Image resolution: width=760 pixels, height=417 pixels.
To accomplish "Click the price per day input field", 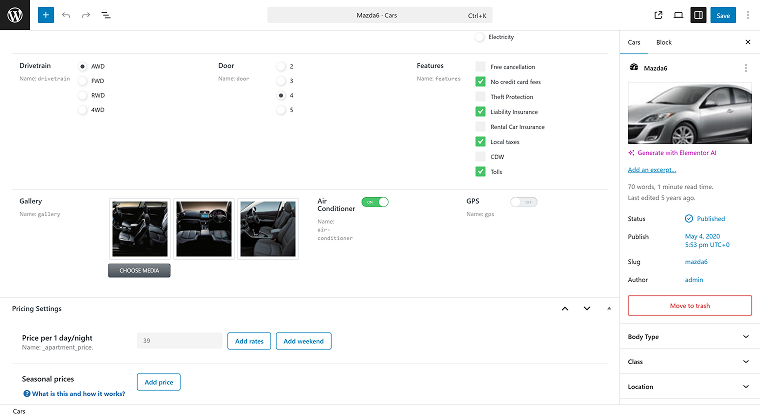I will tap(179, 341).
